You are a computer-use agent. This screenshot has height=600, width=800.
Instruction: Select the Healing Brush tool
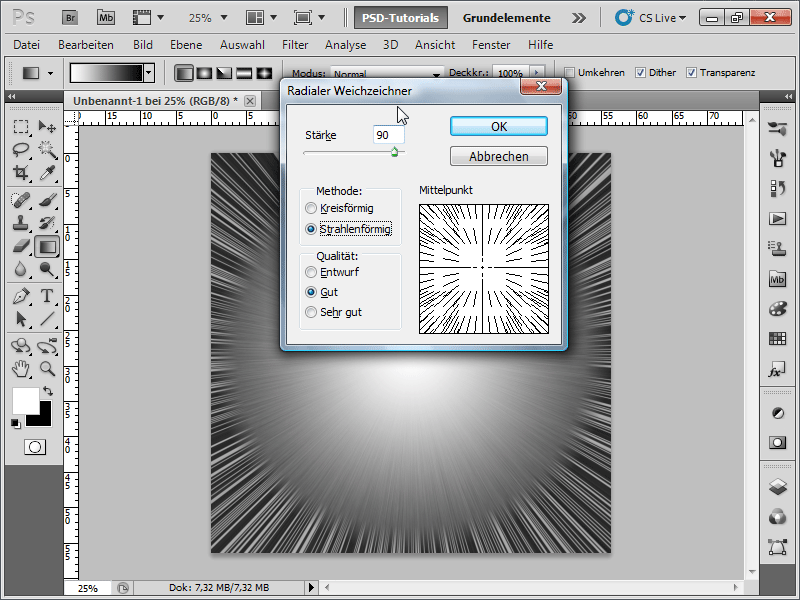click(21, 200)
